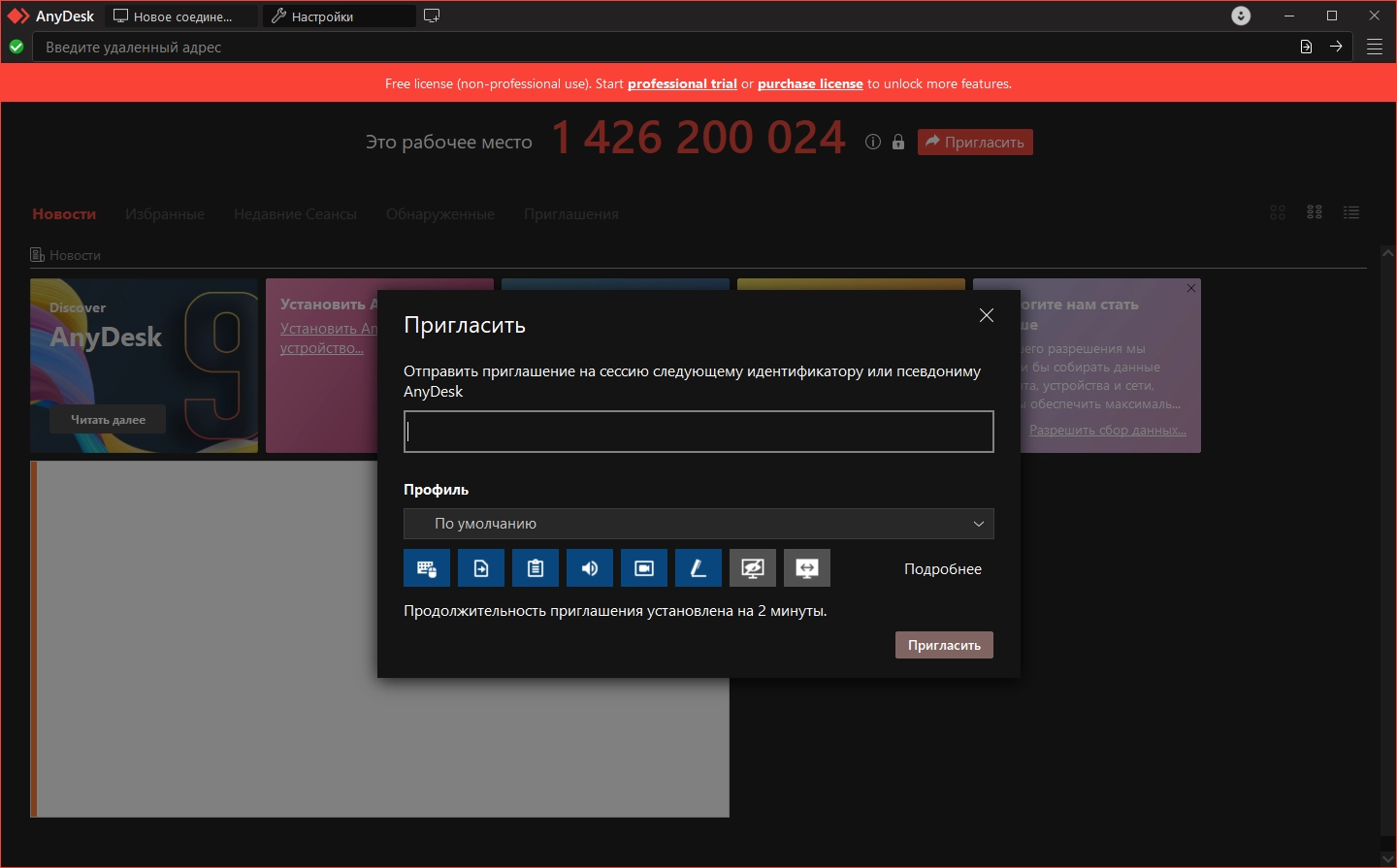Toggle monitor resize permission icon

[x=807, y=568]
